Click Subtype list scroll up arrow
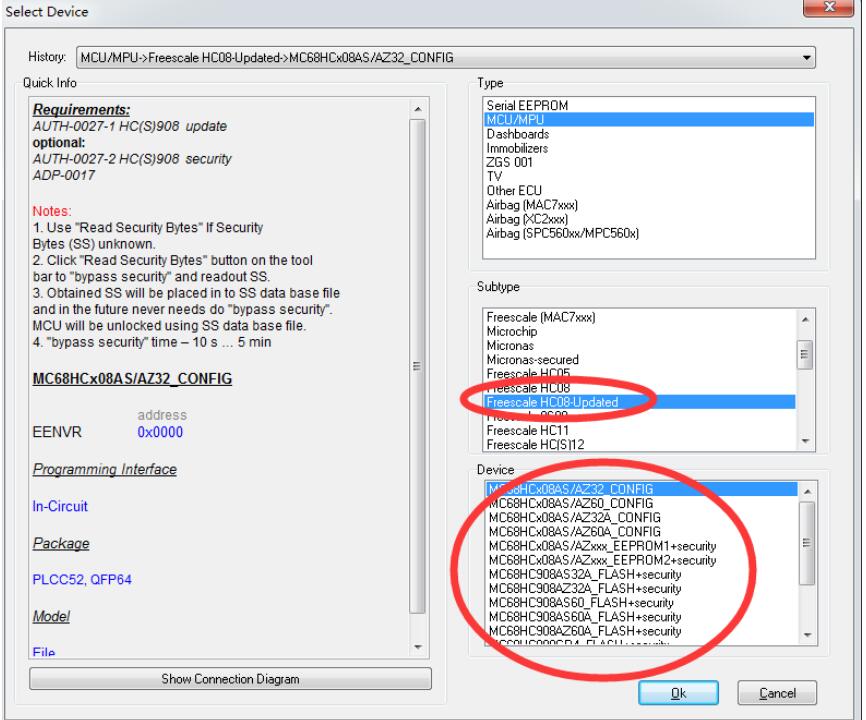This screenshot has width=866, height=720. (805, 319)
